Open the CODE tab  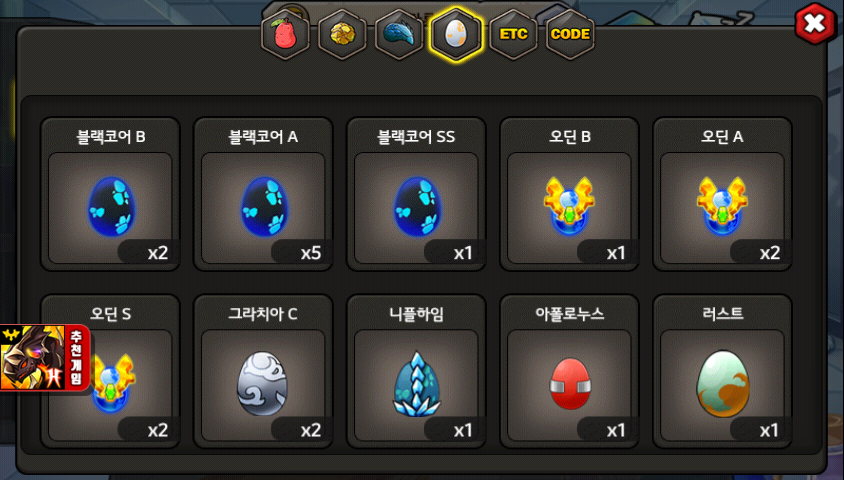pyautogui.click(x=570, y=34)
